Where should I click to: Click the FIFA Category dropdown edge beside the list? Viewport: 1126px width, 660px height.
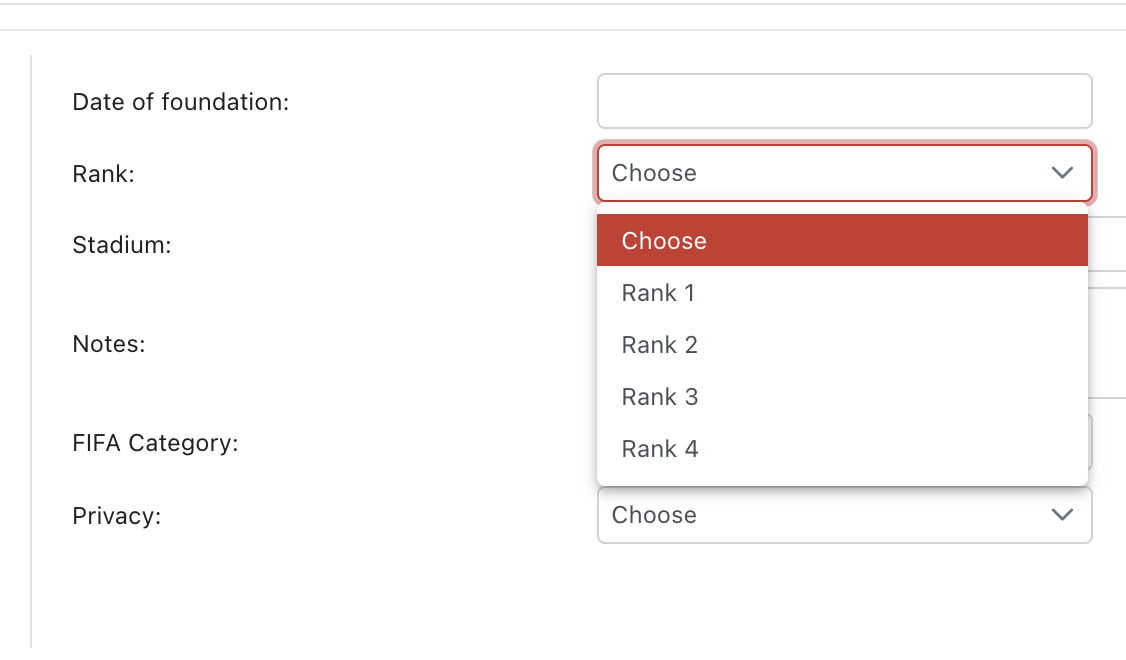1091,443
